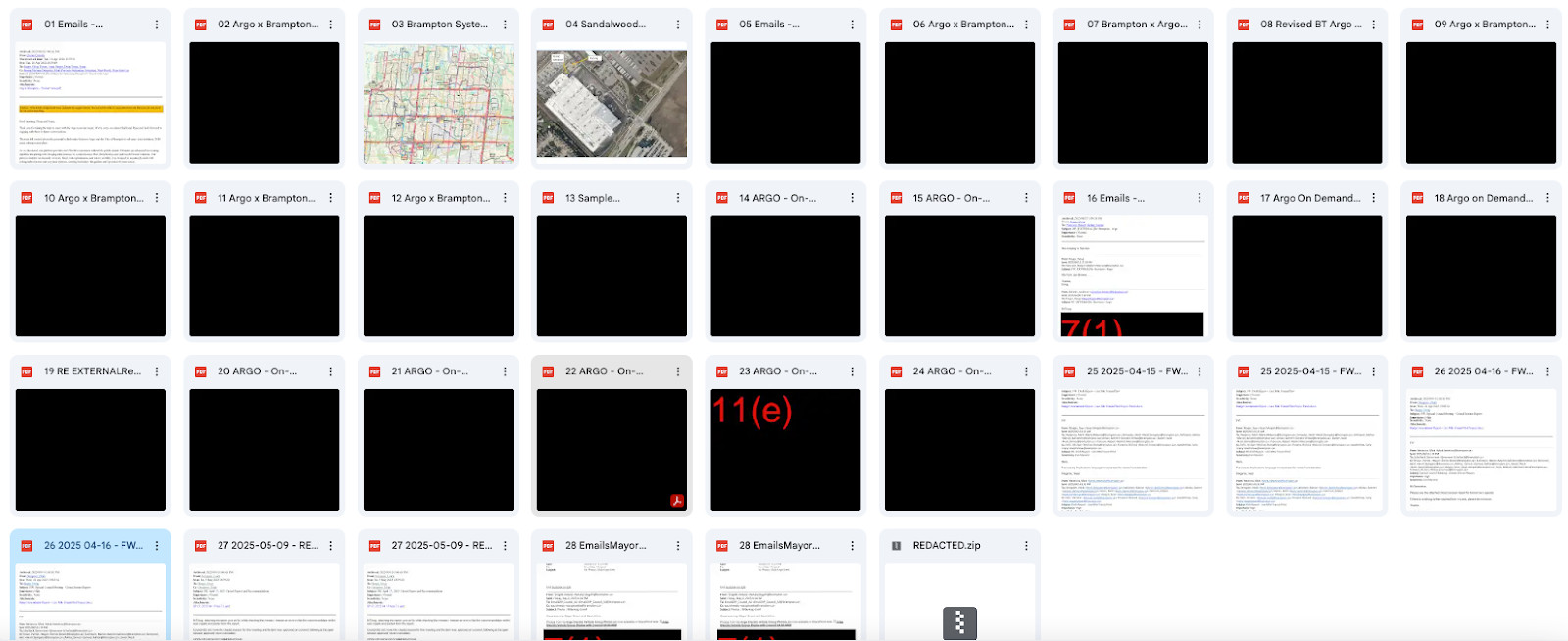Open the three-dot menu for 03 Brampton Syste file
This screenshot has width=1568, height=641.
coord(505,25)
